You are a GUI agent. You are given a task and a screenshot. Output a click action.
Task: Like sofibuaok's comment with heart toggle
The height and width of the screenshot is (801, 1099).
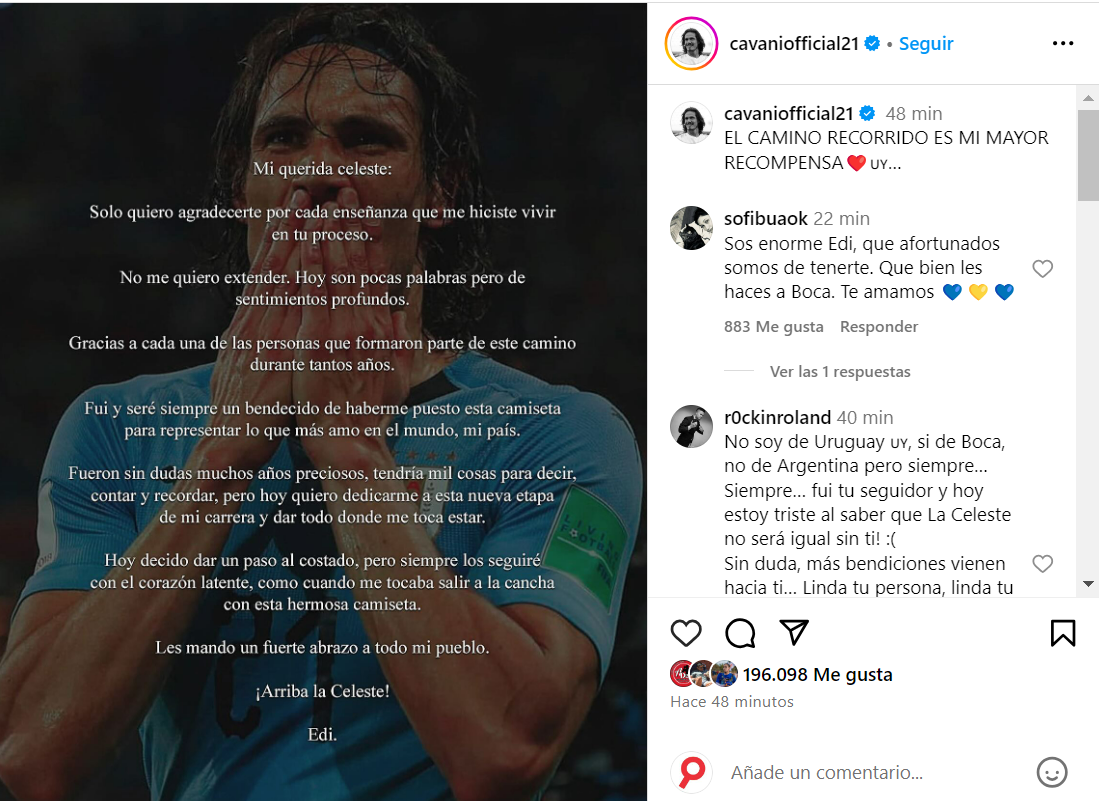(x=1042, y=268)
